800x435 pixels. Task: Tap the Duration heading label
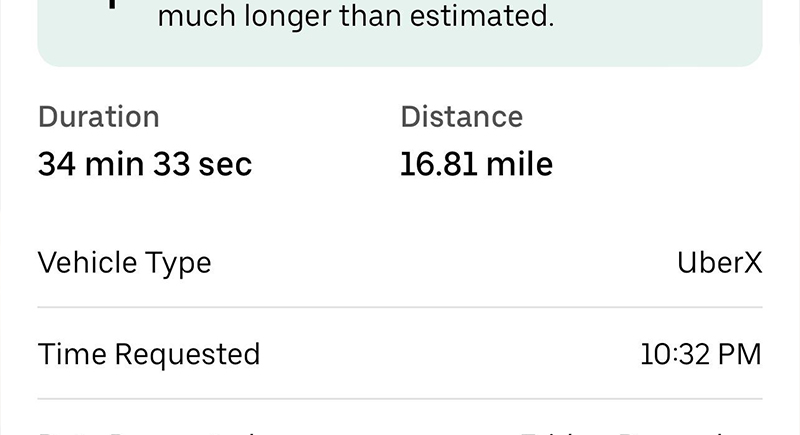[x=99, y=117]
